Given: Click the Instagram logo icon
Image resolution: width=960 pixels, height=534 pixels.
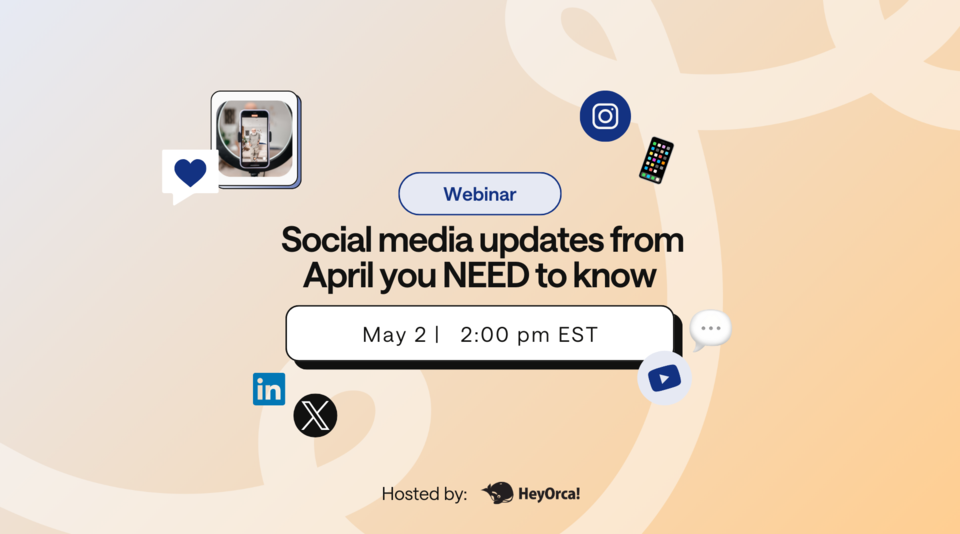Looking at the screenshot, I should 605,116.
